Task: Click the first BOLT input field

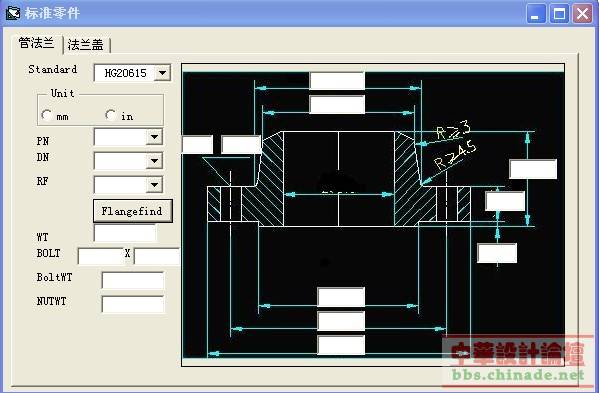Action: [x=101, y=256]
